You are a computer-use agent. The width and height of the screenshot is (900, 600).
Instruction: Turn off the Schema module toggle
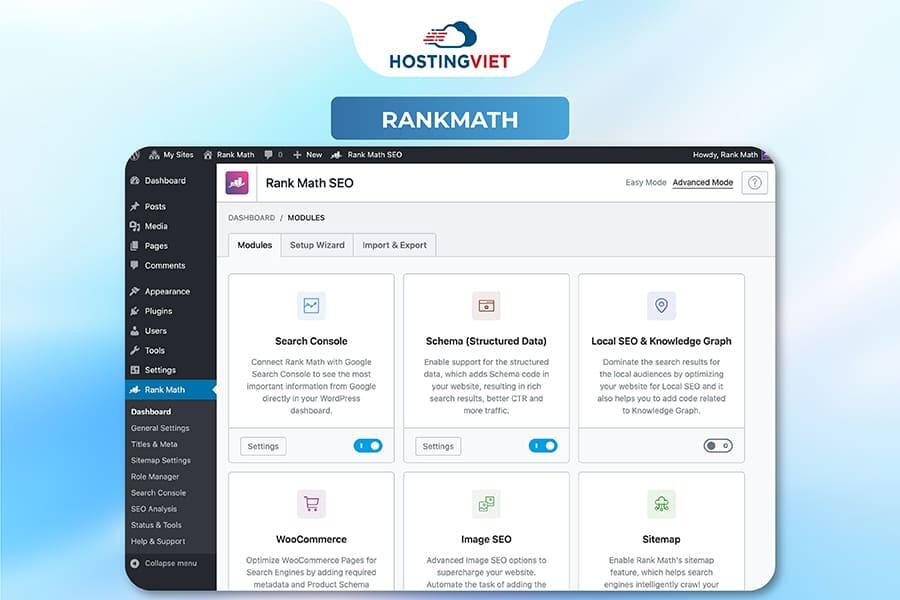(x=542, y=446)
